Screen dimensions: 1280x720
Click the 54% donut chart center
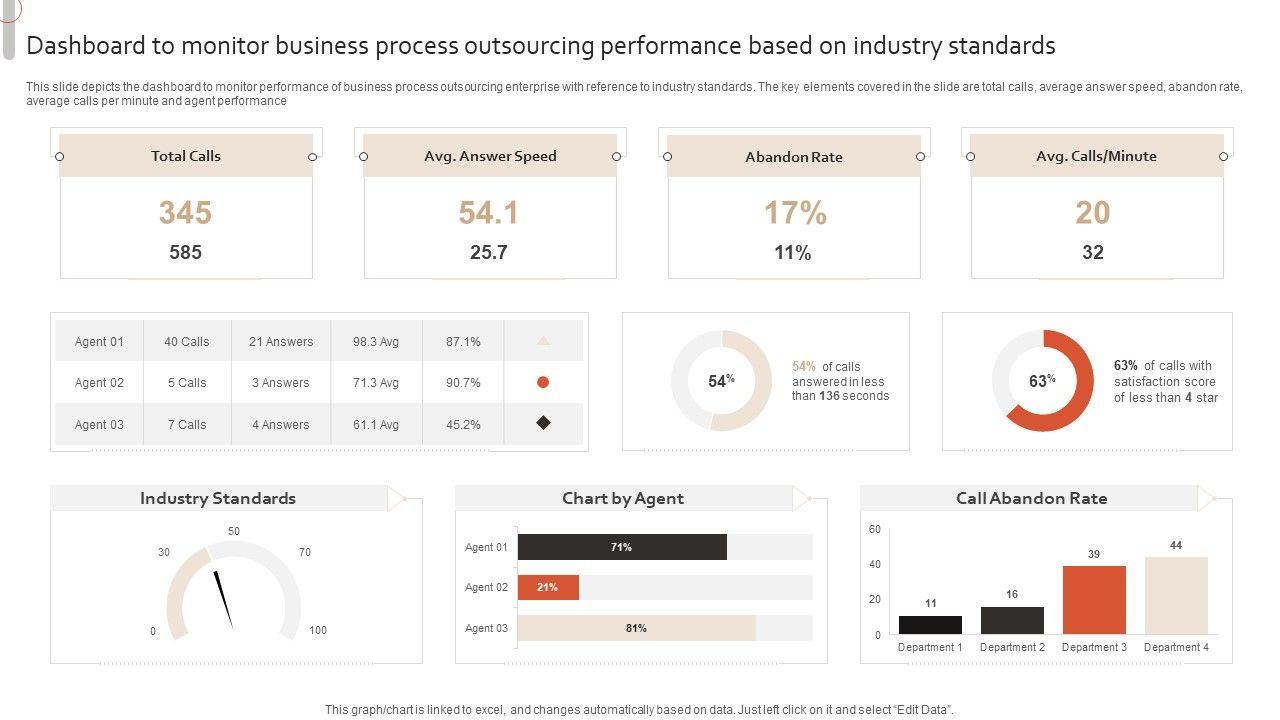pyautogui.click(x=721, y=381)
